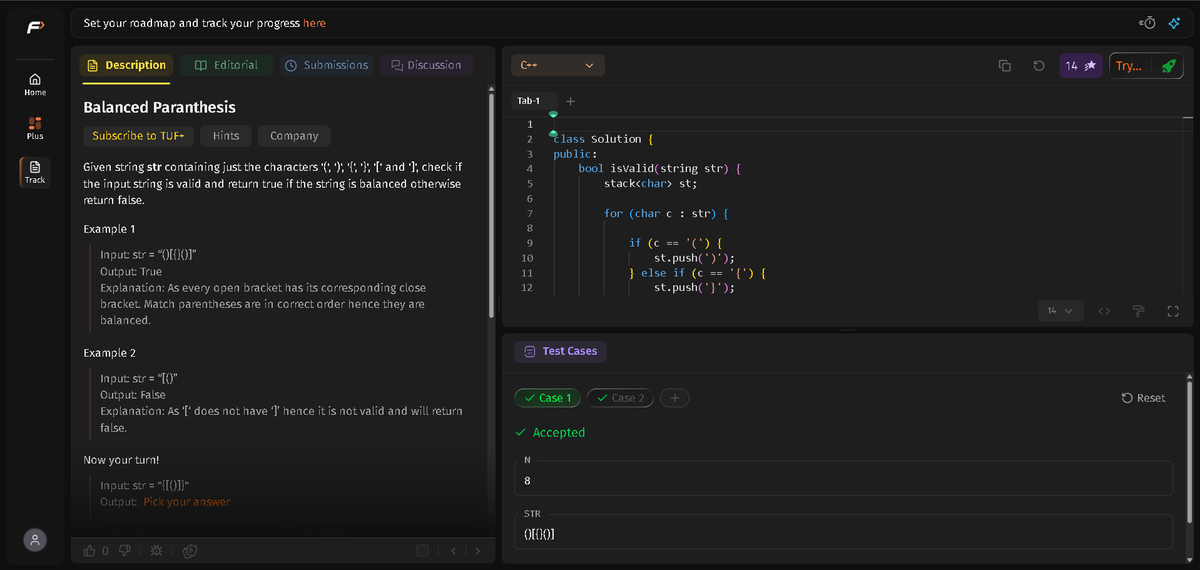Open the font size 14 dropdown
Image resolution: width=1200 pixels, height=570 pixels.
[1060, 311]
